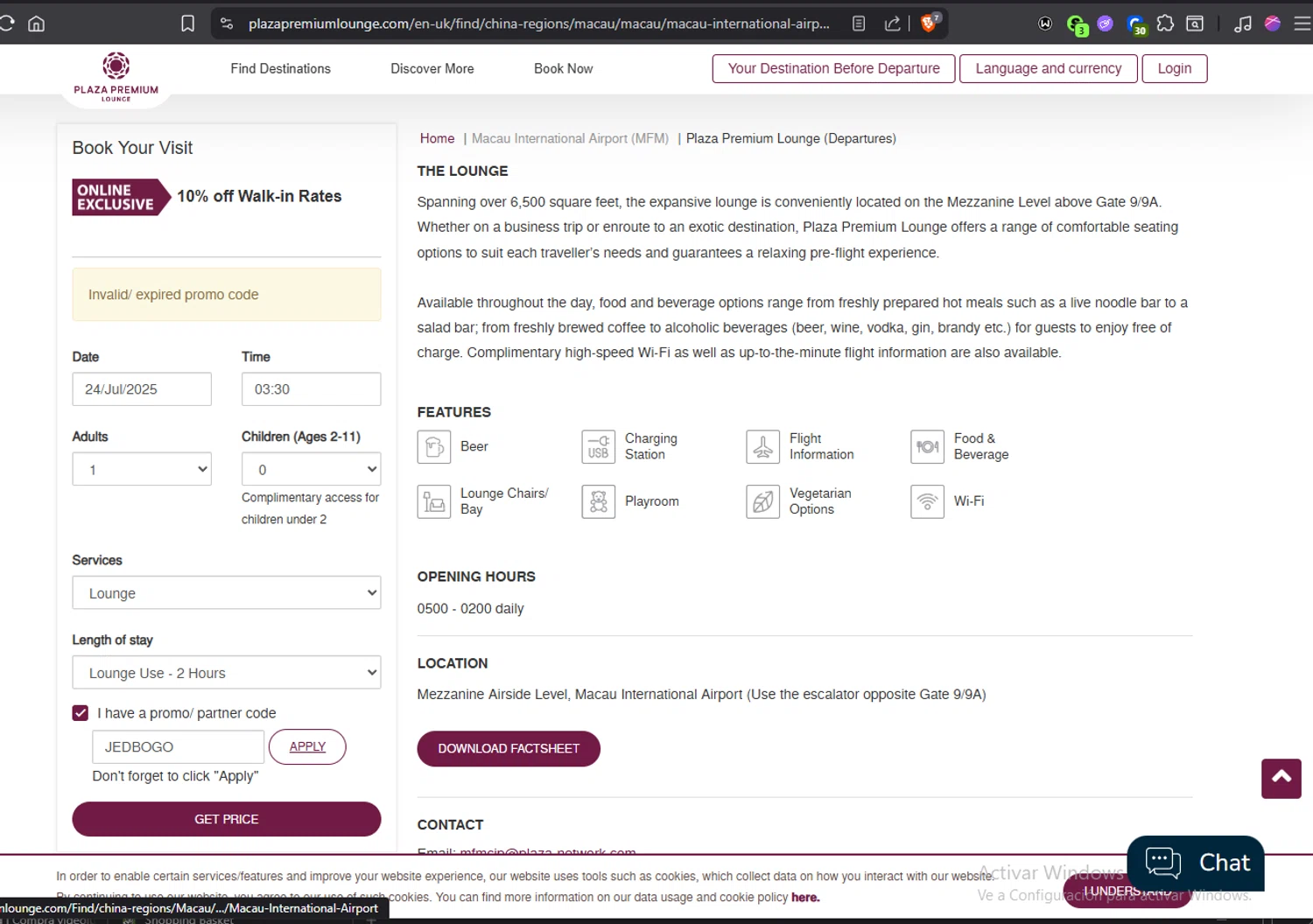Click the Flight Information airplane icon
This screenshot has height=924, width=1313.
762,447
